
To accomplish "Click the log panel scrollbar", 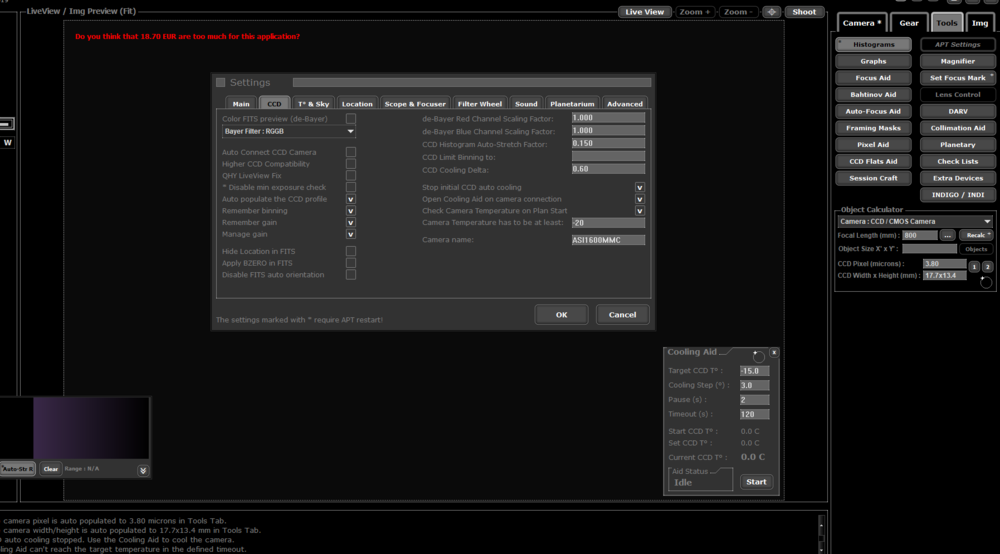I will click(821, 533).
